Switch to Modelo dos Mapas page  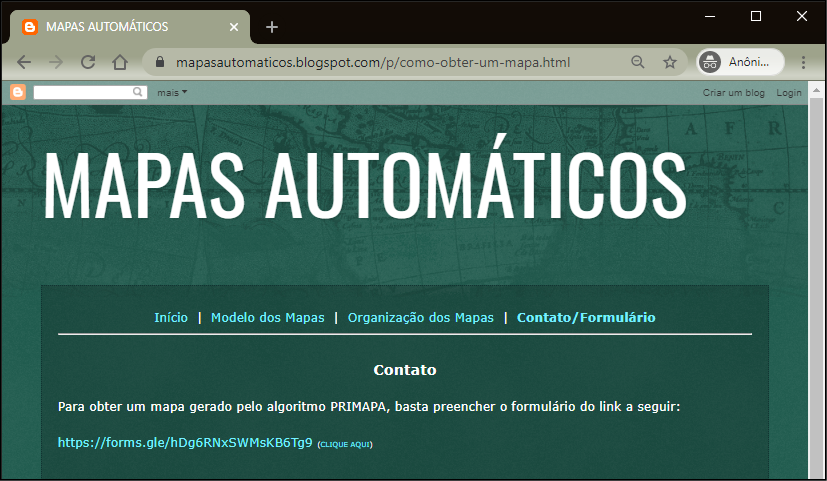coord(268,318)
